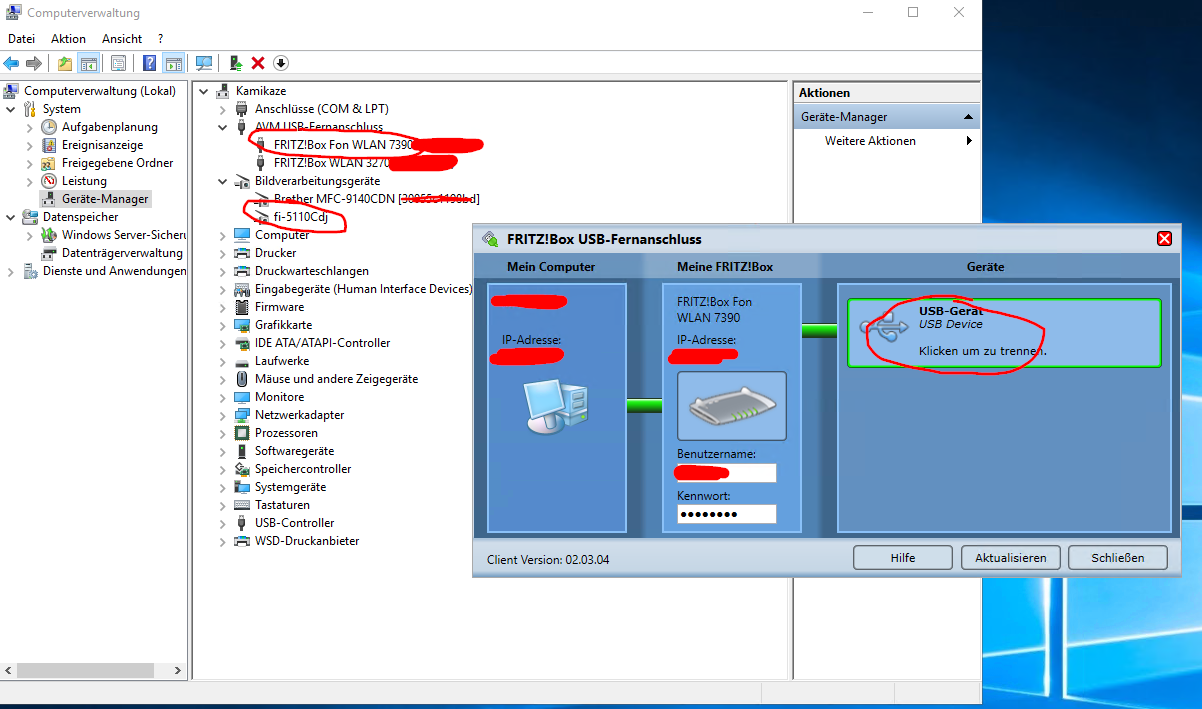Collapse the Geräte-Manager actions section
Screen dimensions: 1202x709
coord(968,117)
